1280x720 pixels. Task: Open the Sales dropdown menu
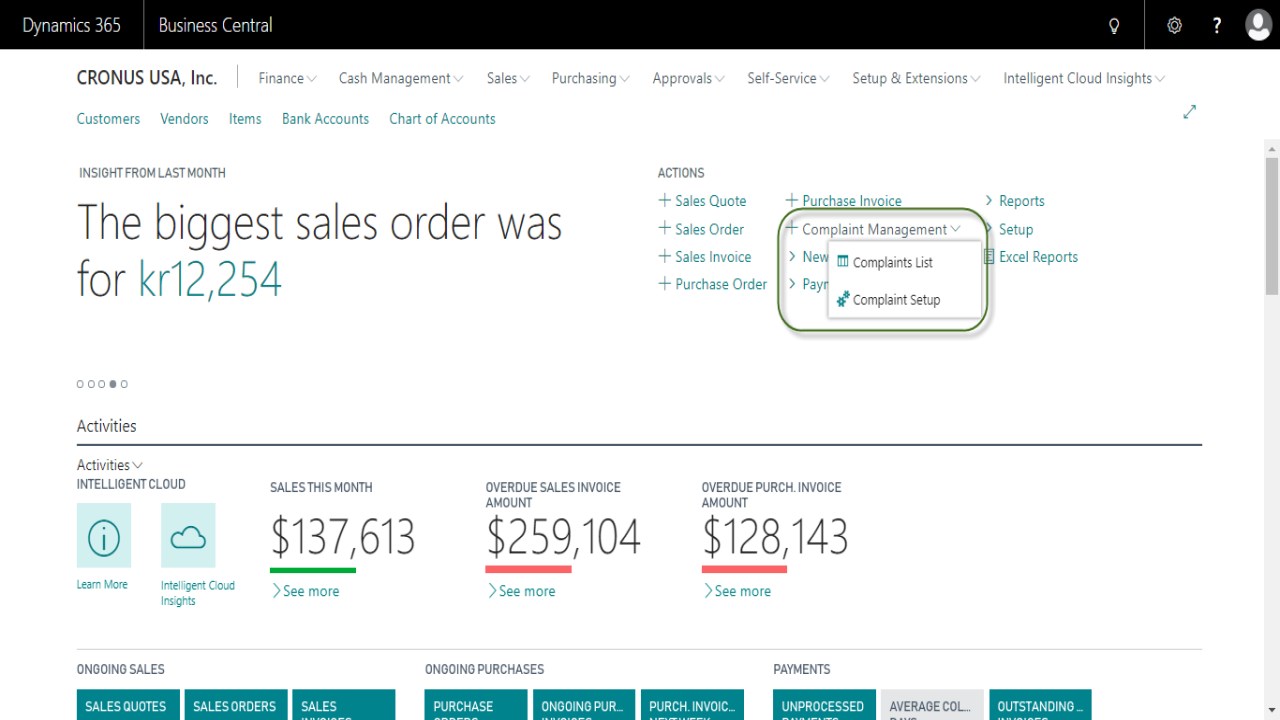coord(508,78)
